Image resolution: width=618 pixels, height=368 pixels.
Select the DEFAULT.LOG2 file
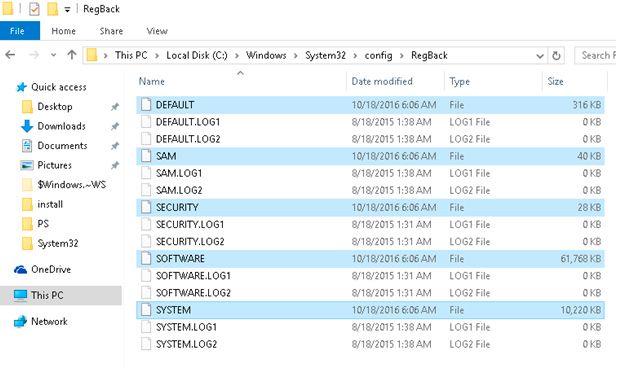click(370, 139)
